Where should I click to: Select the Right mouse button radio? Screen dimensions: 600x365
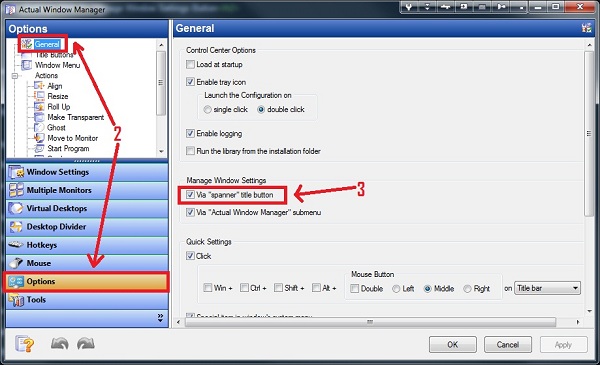coord(467,289)
